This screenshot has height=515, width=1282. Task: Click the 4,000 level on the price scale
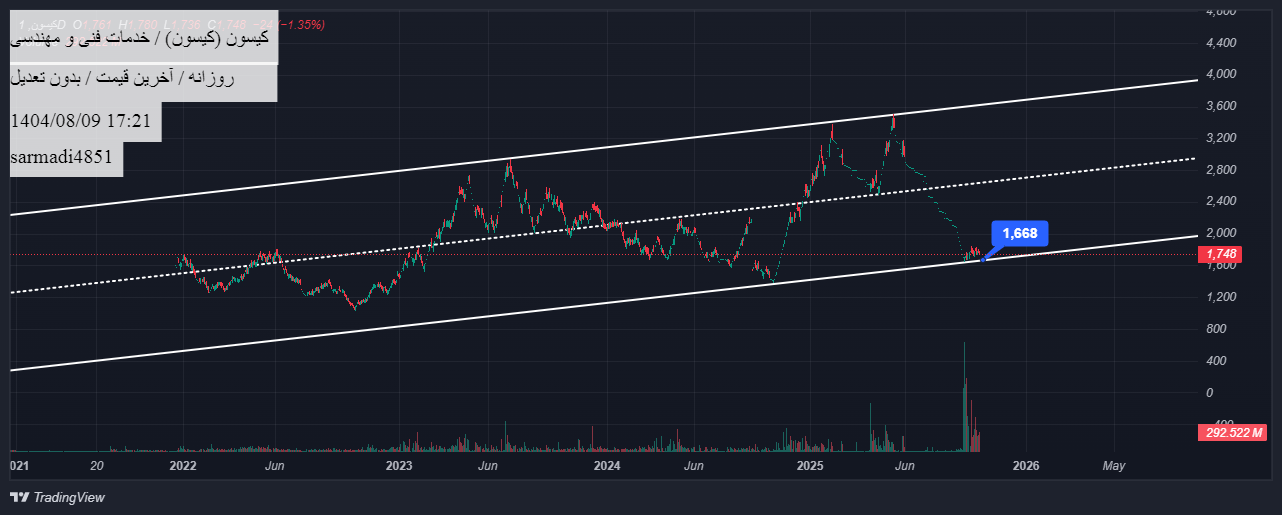(x=1222, y=74)
